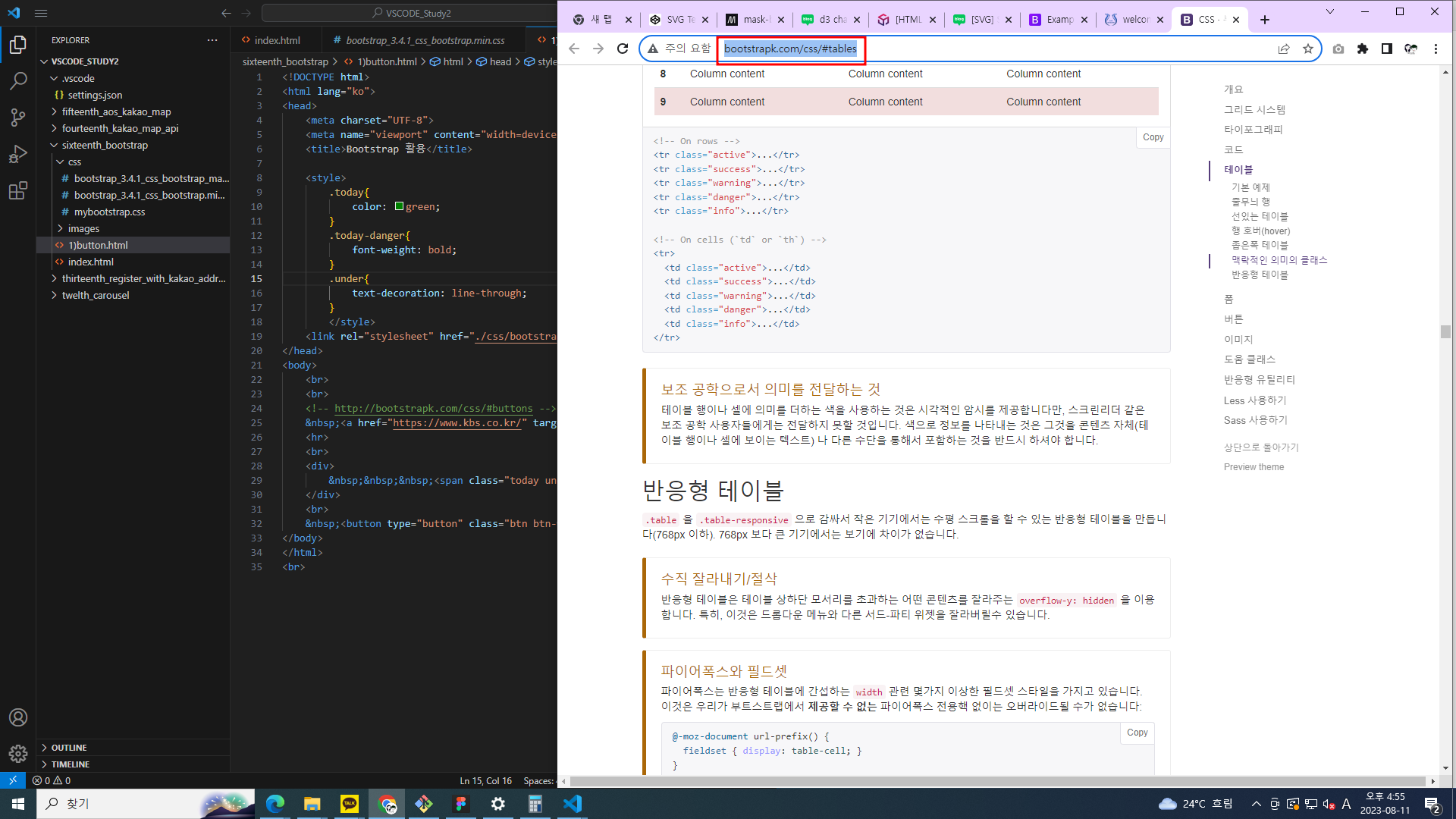1456x819 pixels.
Task: Open Run and Debug view
Action: 18,154
